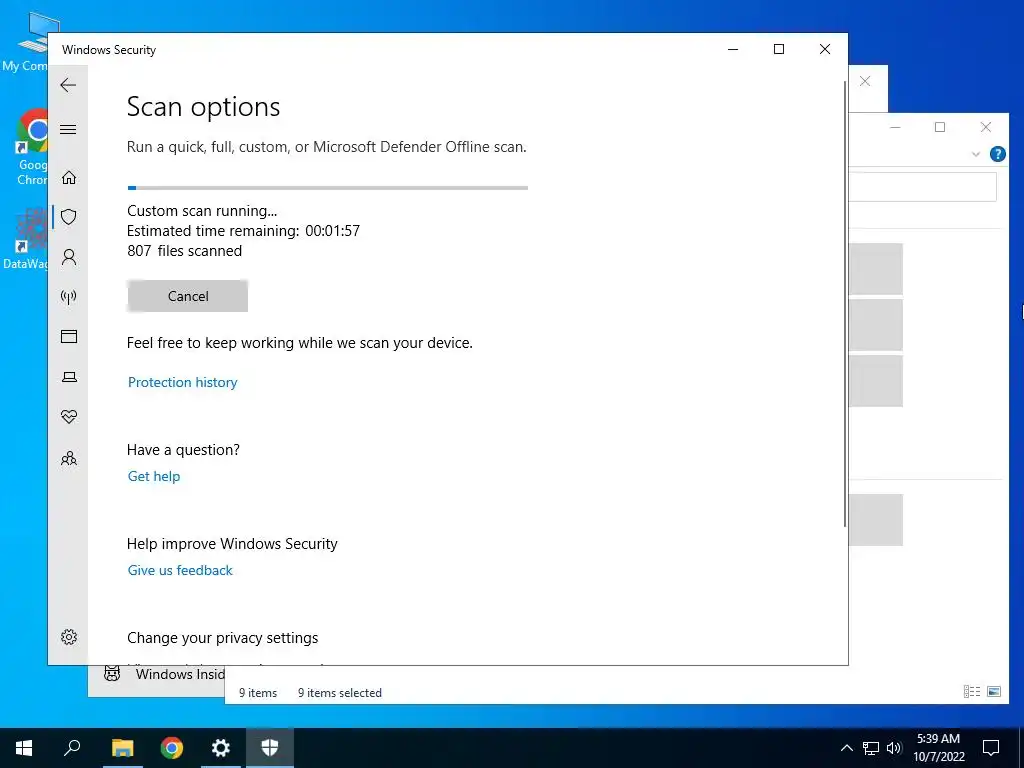This screenshot has height=768, width=1024.
Task: Open Family options icon
Action: [69, 458]
